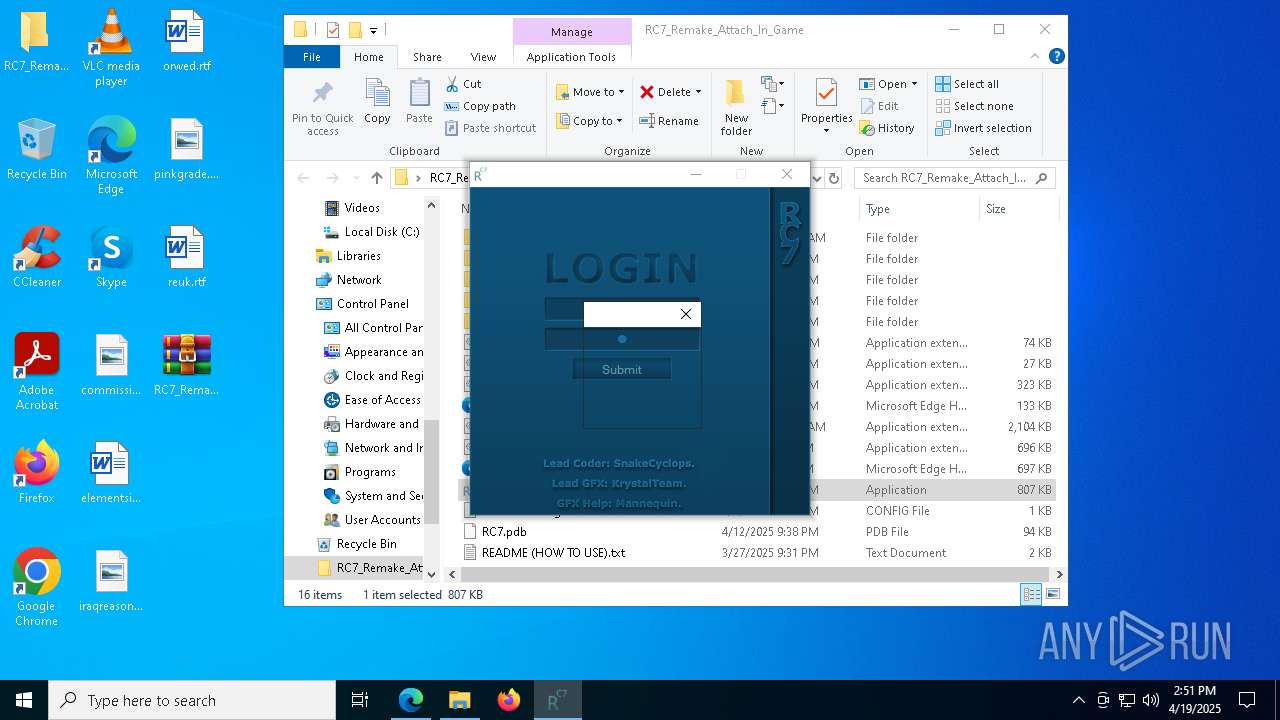Close the small popup over login

coord(686,314)
